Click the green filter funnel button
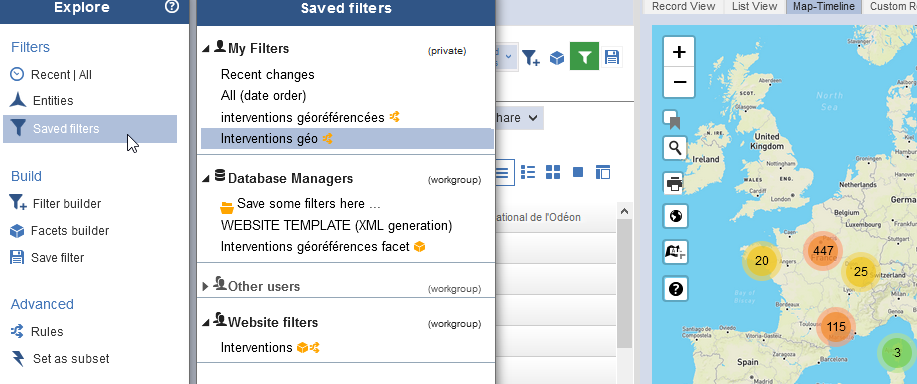 pos(584,57)
